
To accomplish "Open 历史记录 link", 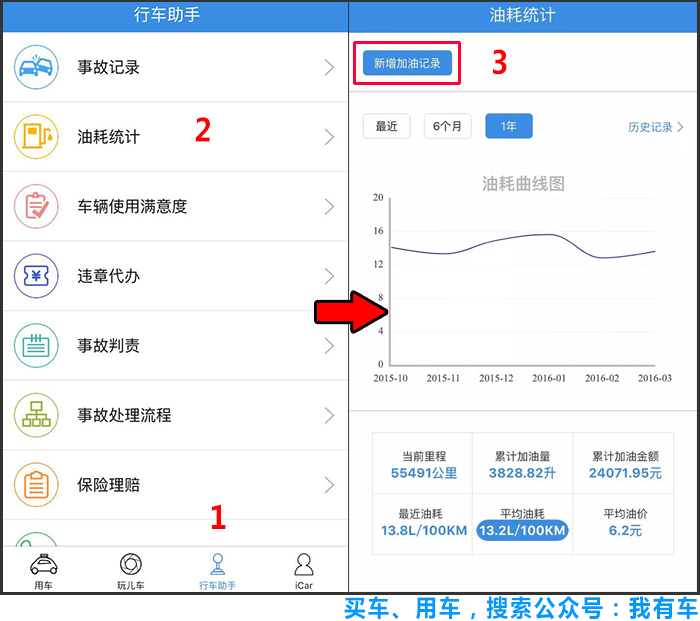I will [655, 127].
